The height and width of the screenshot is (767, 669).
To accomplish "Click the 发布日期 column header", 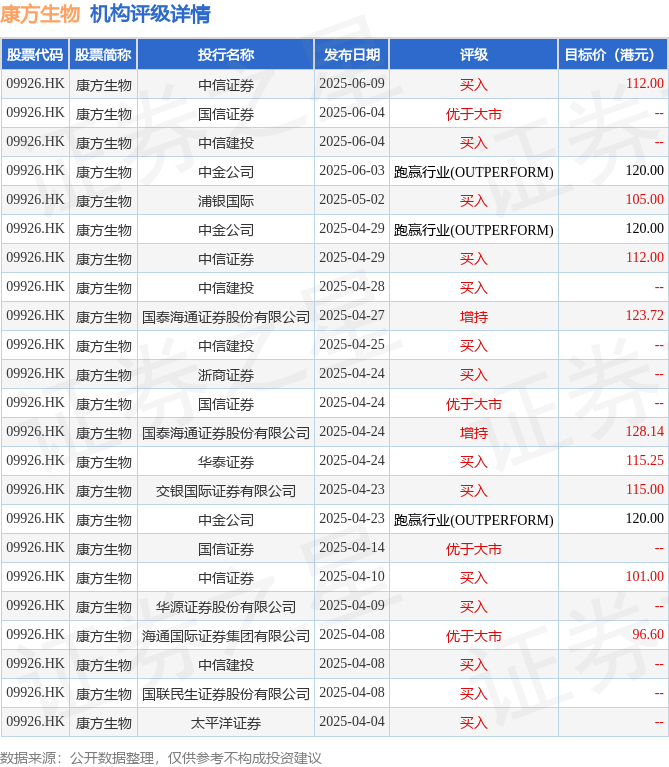I will coord(352,55).
